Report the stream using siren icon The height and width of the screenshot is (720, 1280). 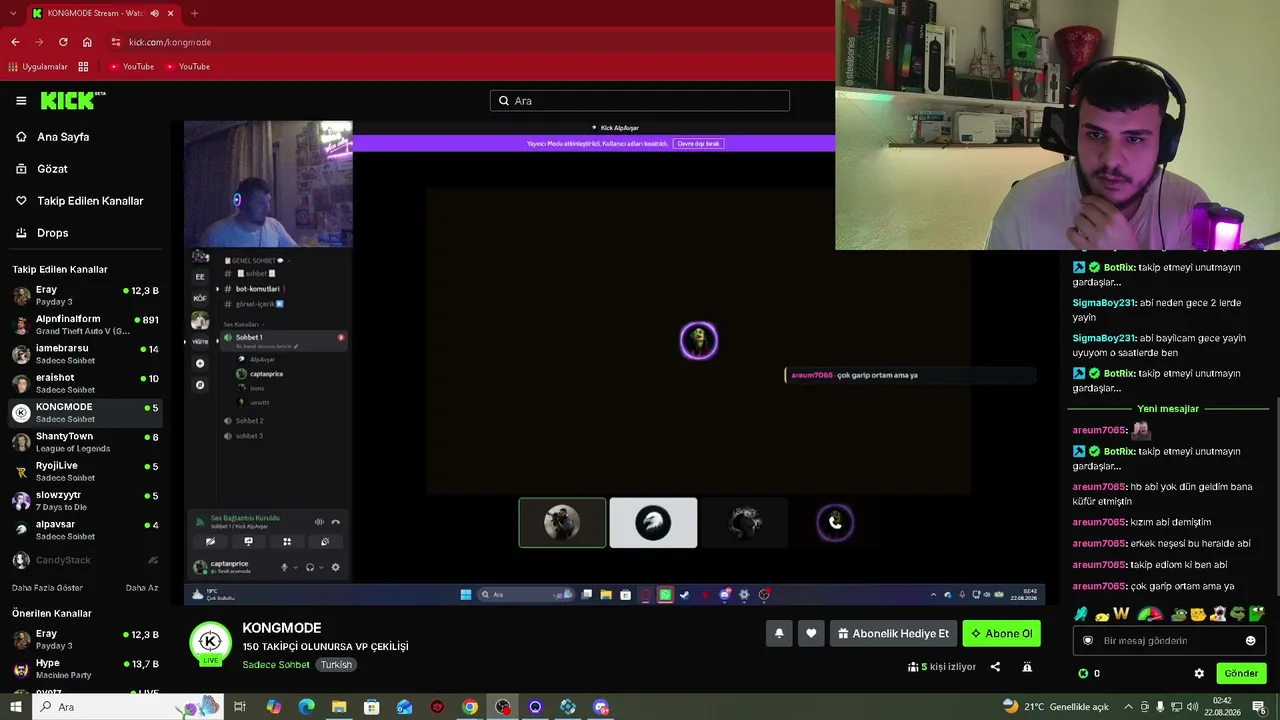(x=1027, y=667)
